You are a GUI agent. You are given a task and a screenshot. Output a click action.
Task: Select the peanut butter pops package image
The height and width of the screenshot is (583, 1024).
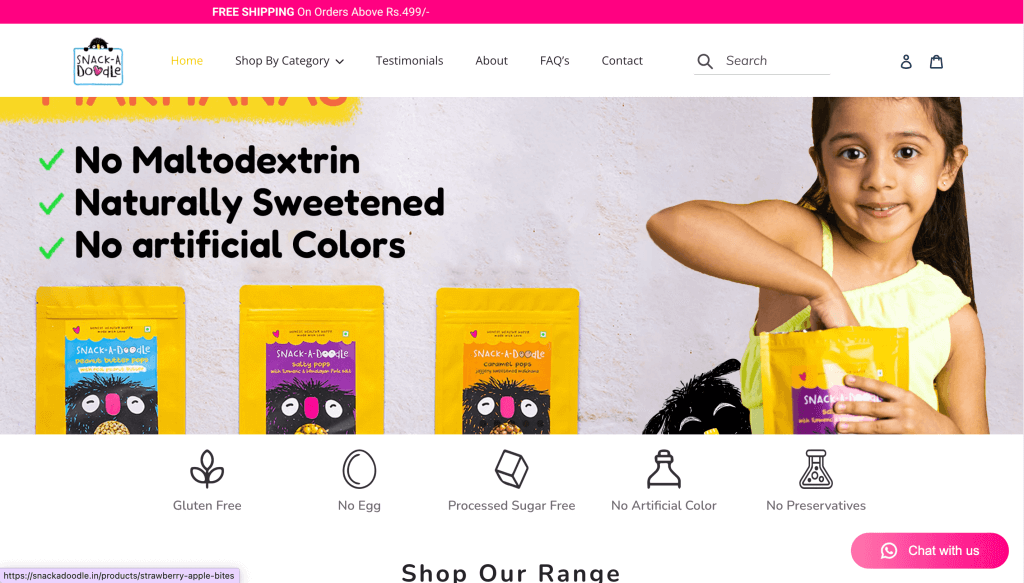pyautogui.click(x=110, y=360)
